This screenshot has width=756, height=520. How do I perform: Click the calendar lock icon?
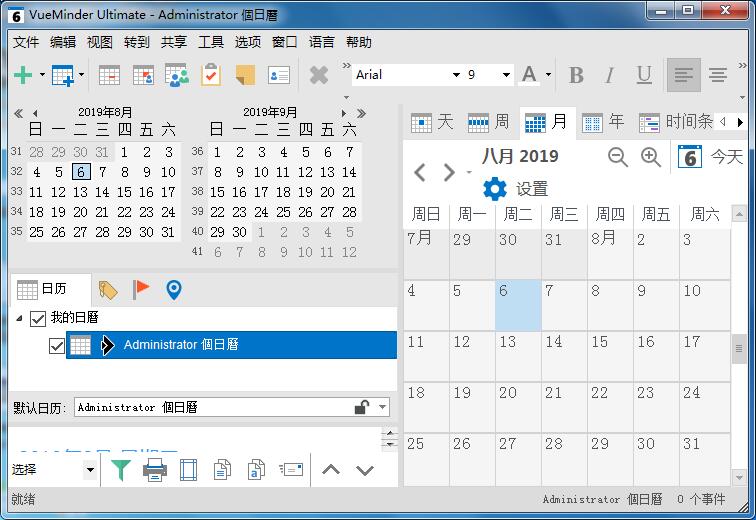[362, 407]
